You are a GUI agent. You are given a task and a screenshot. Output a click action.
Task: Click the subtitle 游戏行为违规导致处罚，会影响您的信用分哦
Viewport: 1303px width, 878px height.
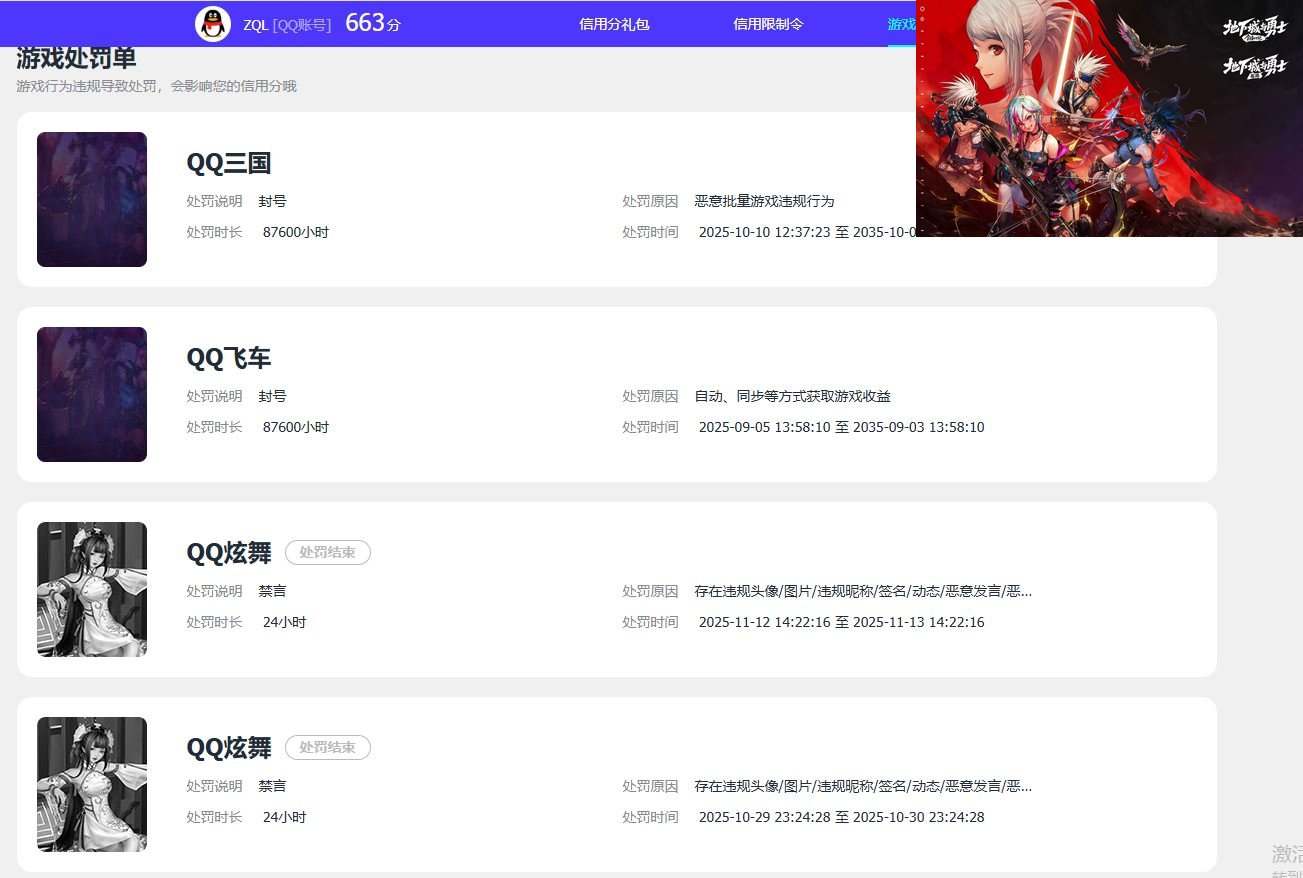156,86
